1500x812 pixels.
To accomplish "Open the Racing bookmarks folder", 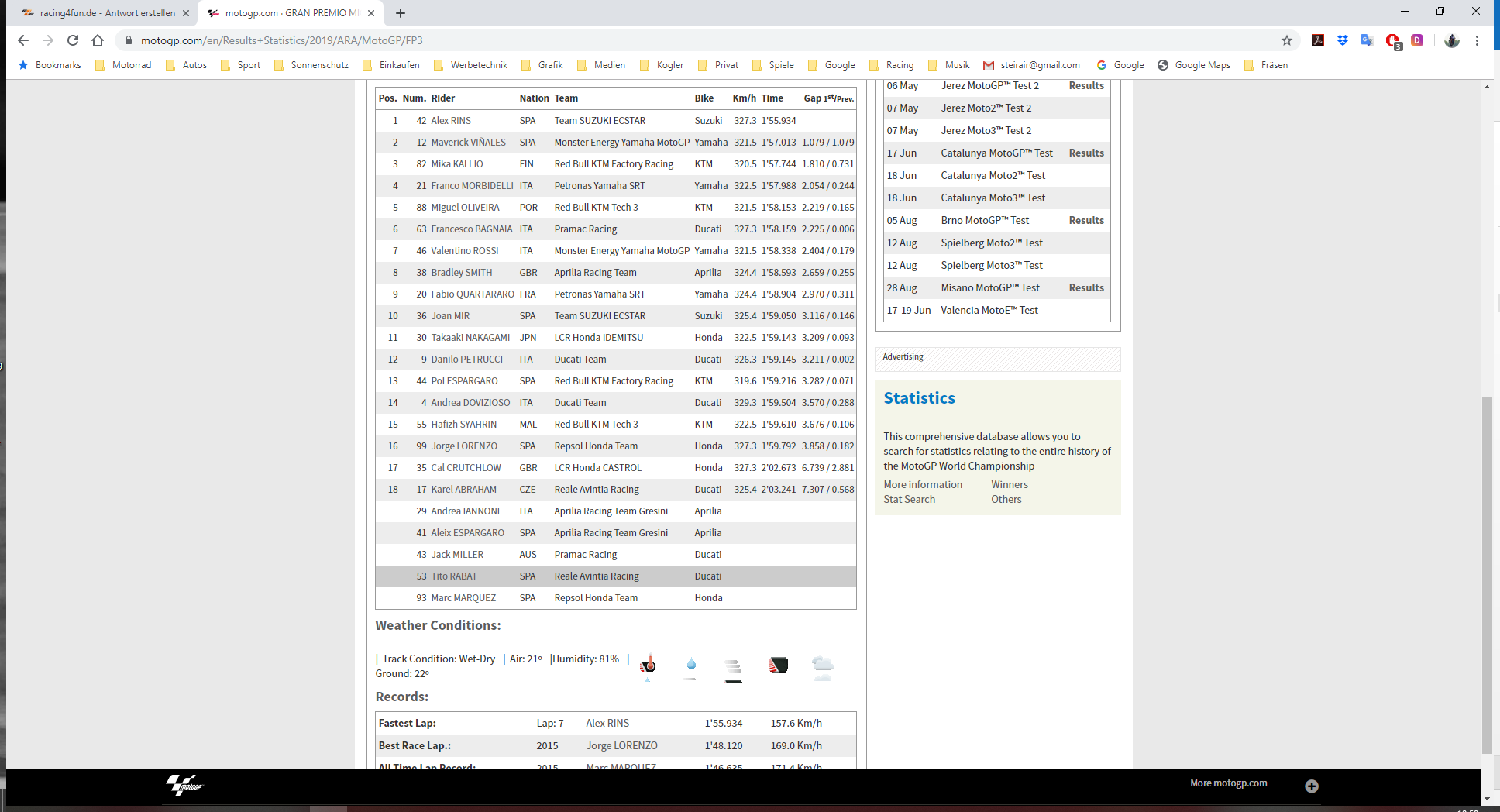I will 892,65.
